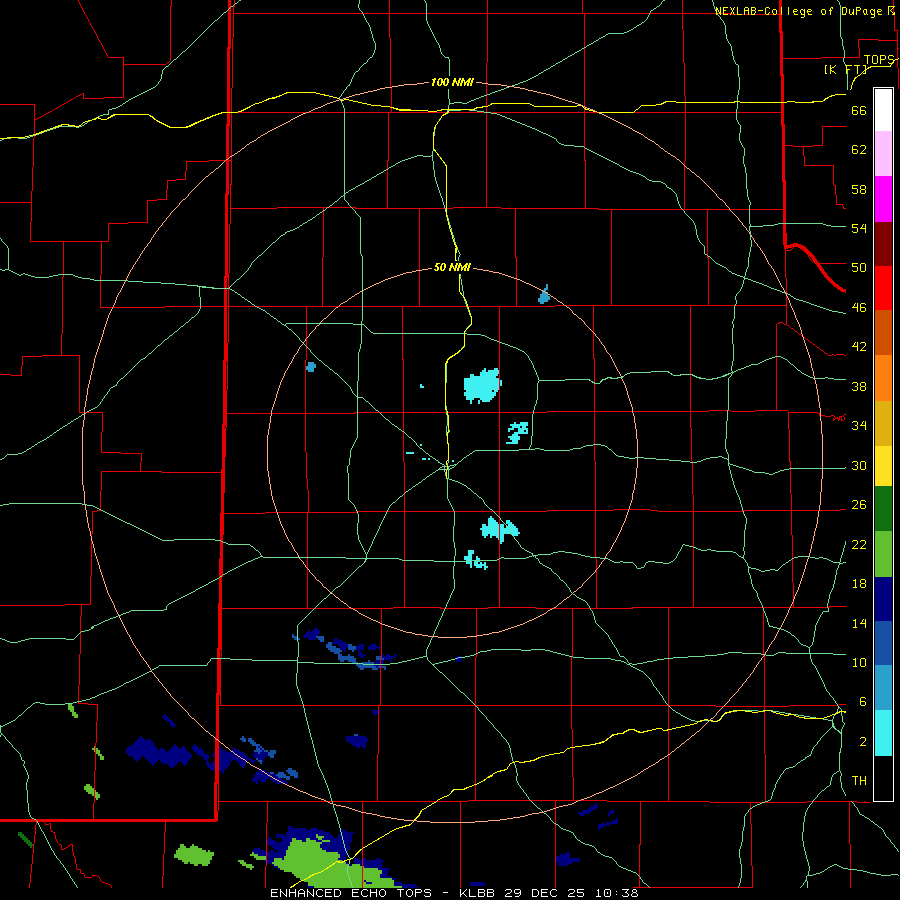This screenshot has width=900, height=900.
Task: Click the '46' legend label
Action: pyautogui.click(x=859, y=308)
